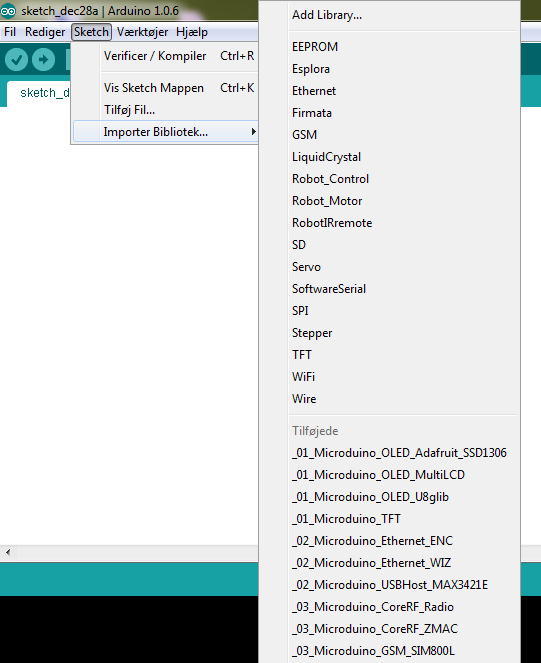Image resolution: width=541 pixels, height=663 pixels.
Task: Open the Hjælp menu
Action: (x=192, y=32)
